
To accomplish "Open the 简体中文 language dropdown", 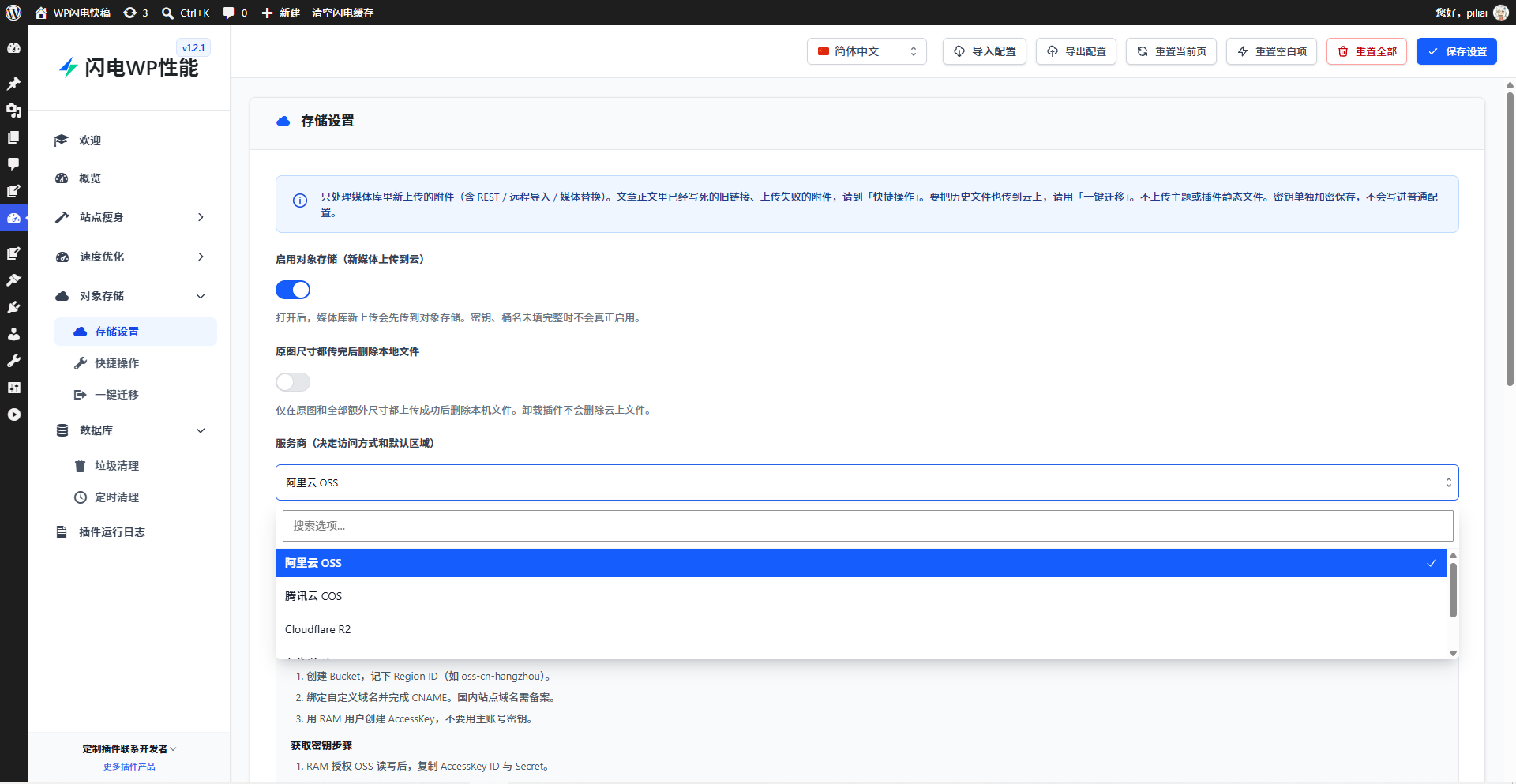I will pos(866,51).
